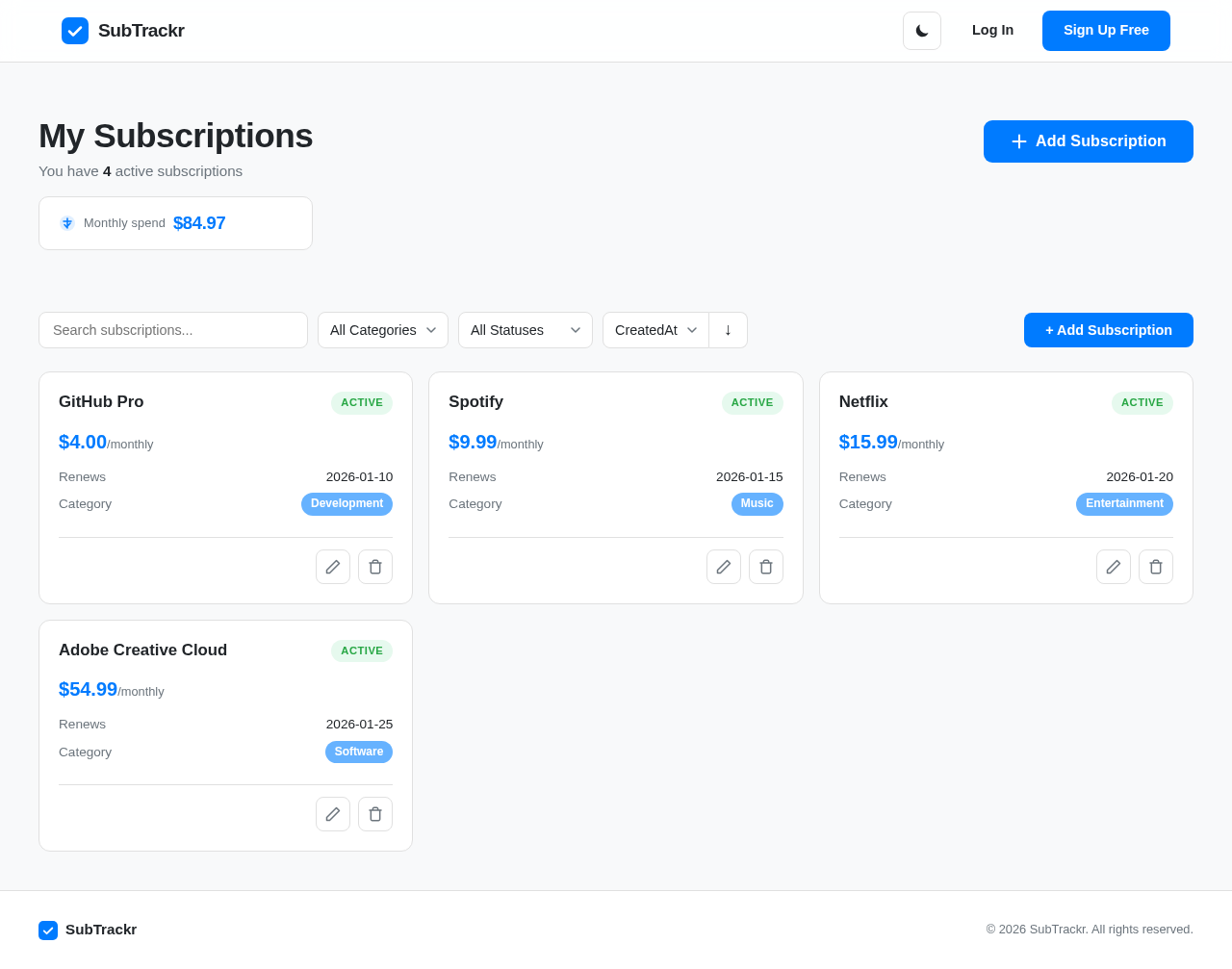The image size is (1232, 969).
Task: Delete the Spotify subscription
Action: tap(766, 567)
